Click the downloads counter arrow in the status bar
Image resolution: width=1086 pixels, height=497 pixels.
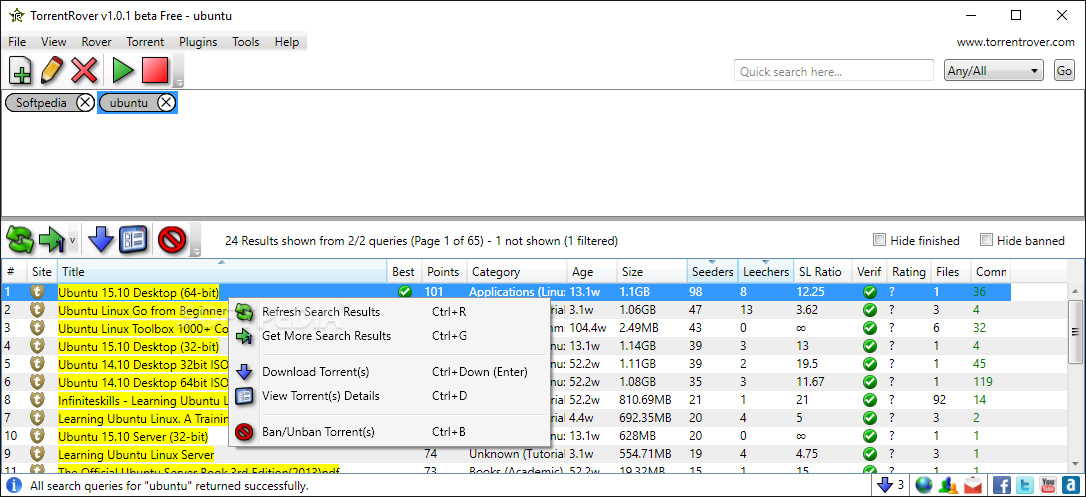click(885, 485)
